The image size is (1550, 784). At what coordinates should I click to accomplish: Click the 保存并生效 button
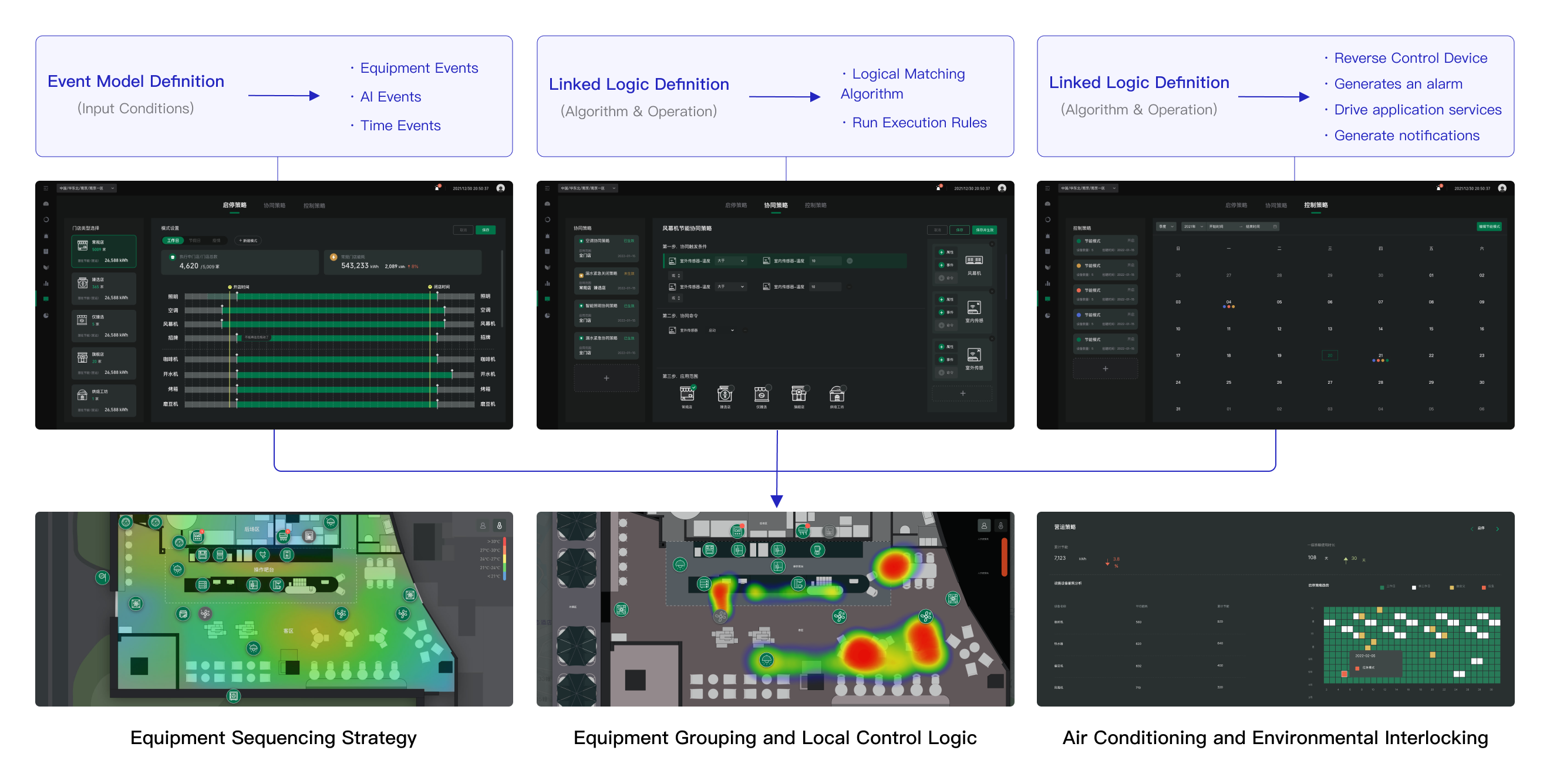click(x=985, y=229)
